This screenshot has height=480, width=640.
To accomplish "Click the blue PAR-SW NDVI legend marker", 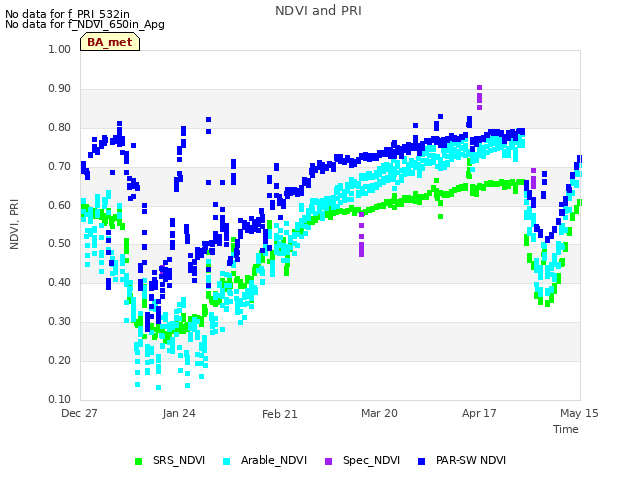I will [x=422, y=462].
